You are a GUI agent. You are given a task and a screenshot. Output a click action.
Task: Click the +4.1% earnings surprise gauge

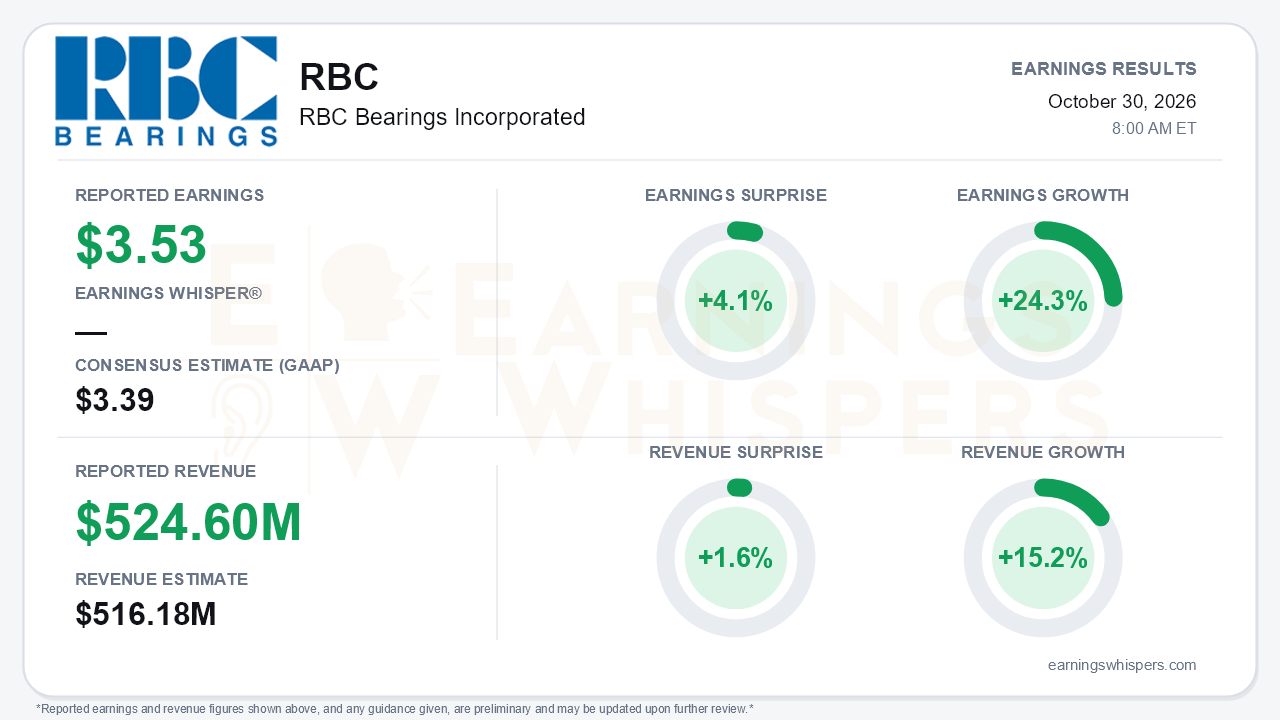tap(736, 301)
